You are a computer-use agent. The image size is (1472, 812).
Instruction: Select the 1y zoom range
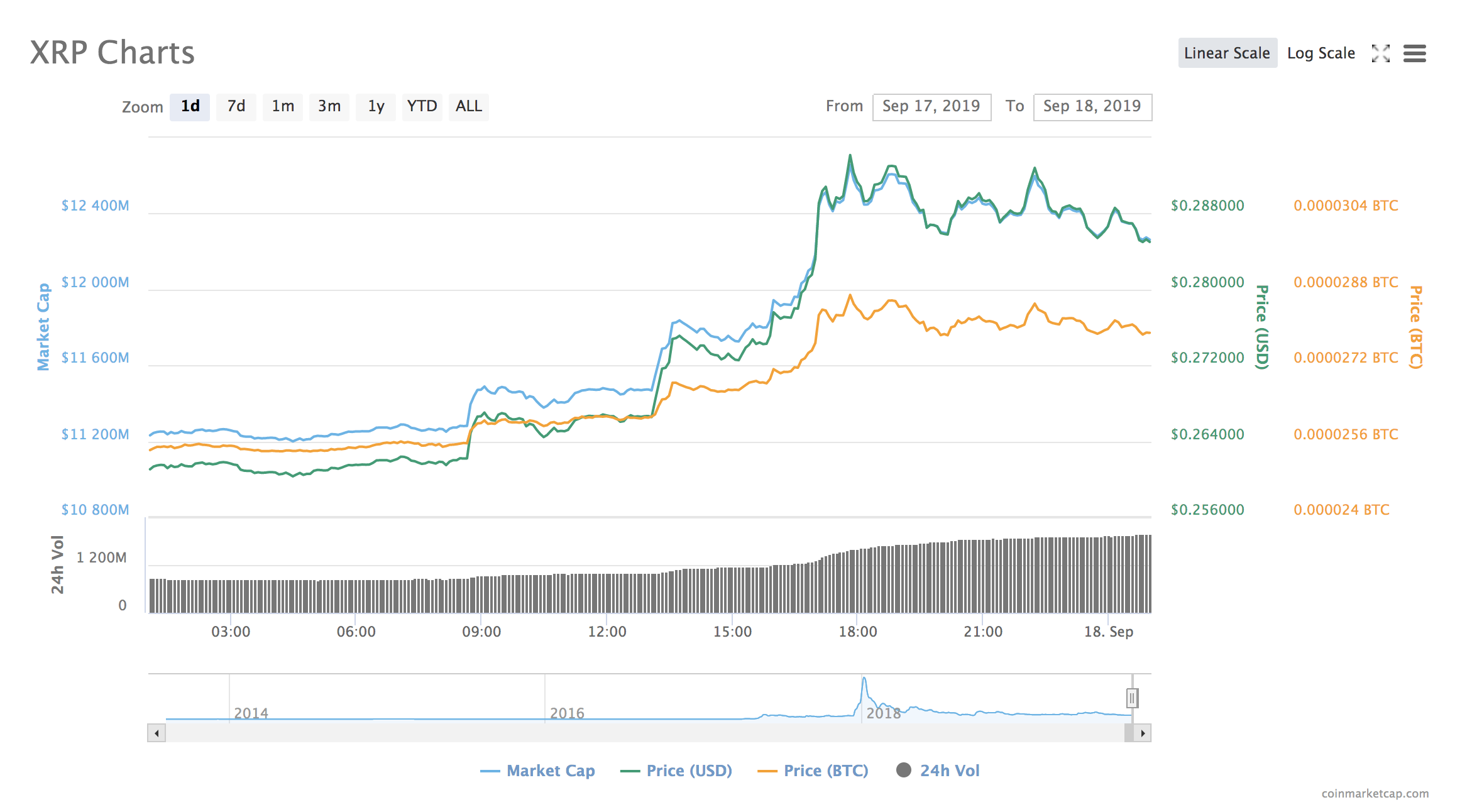click(375, 106)
